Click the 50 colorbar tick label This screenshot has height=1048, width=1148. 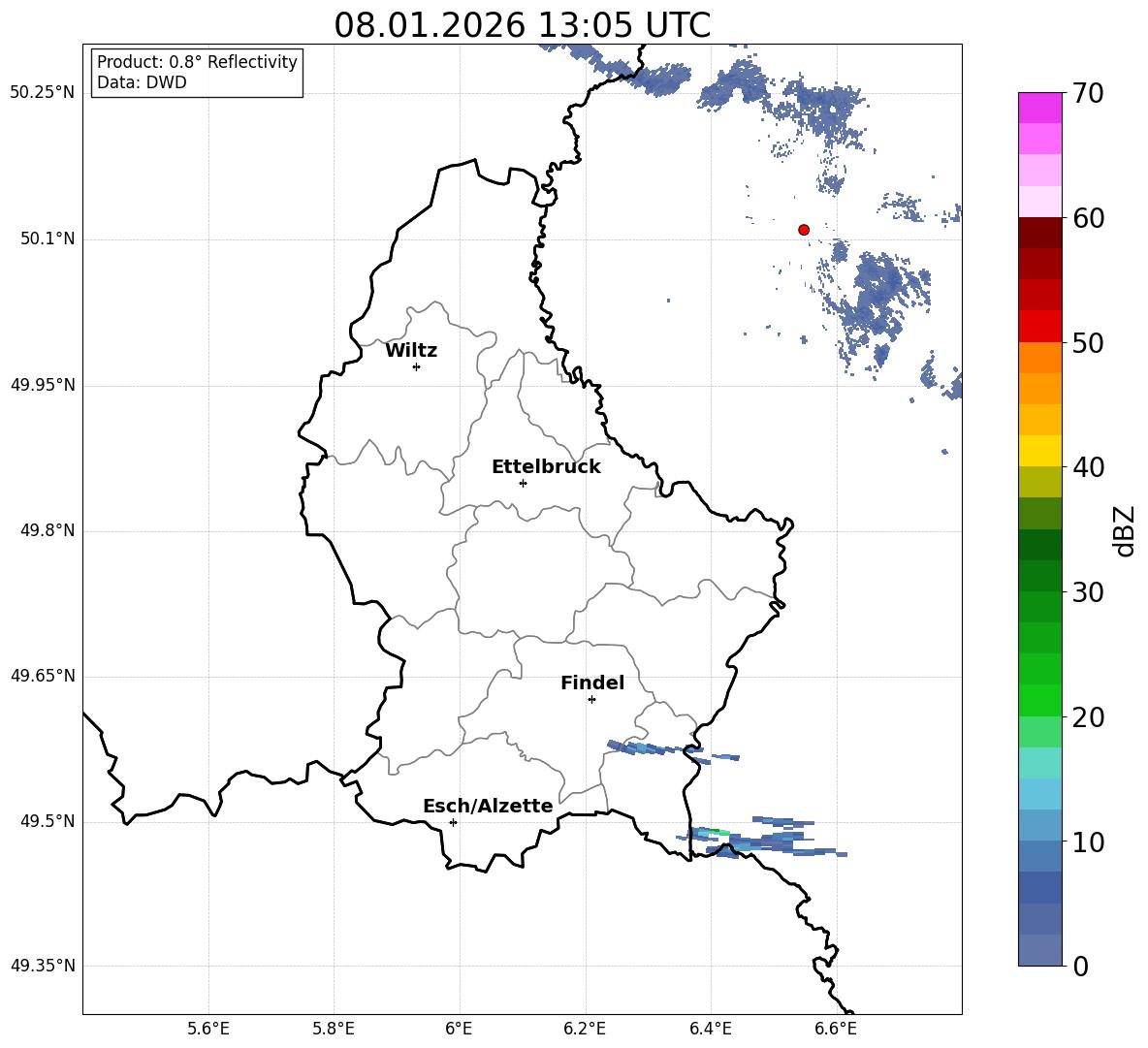(1088, 342)
